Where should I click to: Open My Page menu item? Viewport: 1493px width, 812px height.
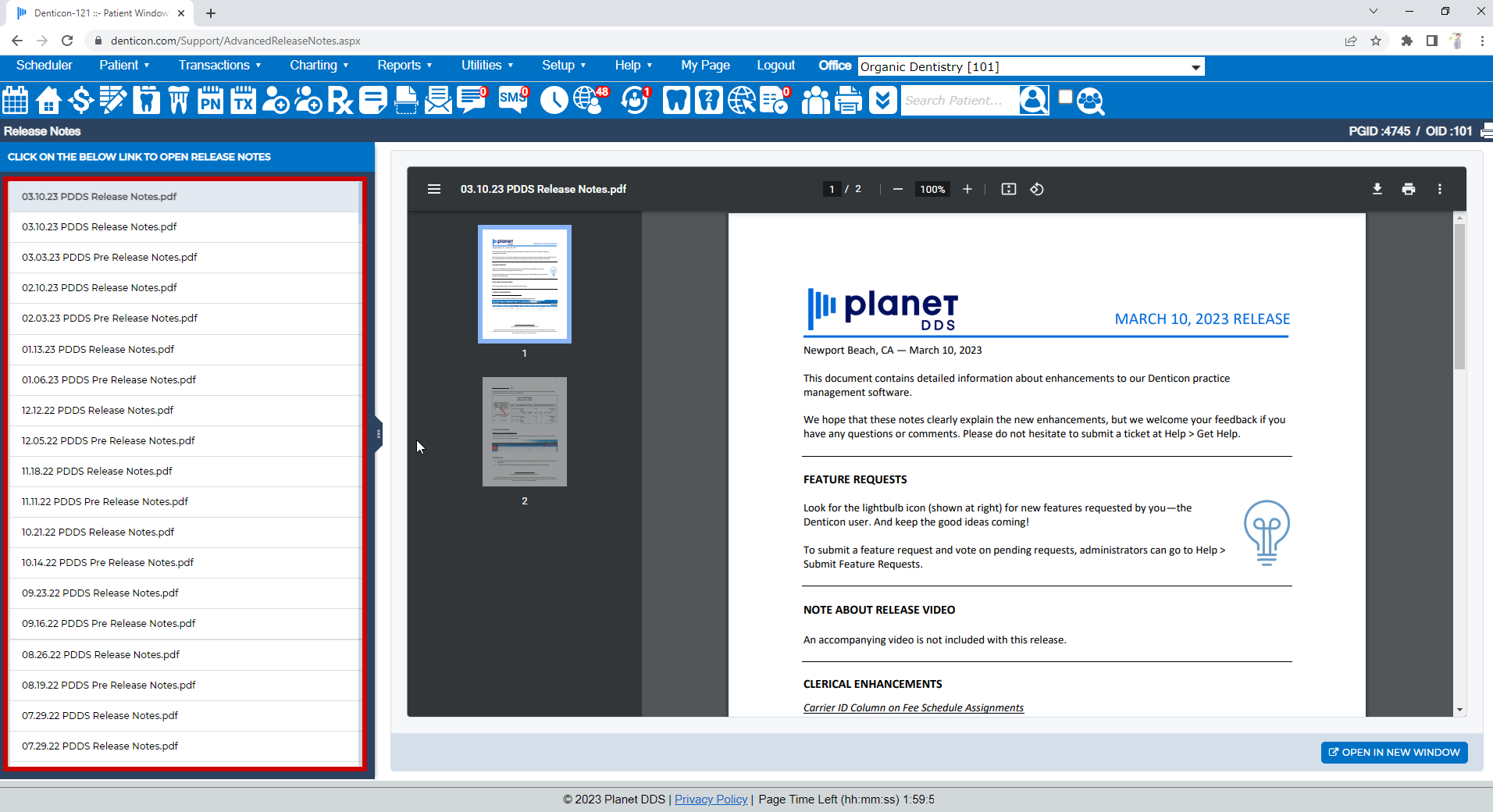tap(705, 66)
